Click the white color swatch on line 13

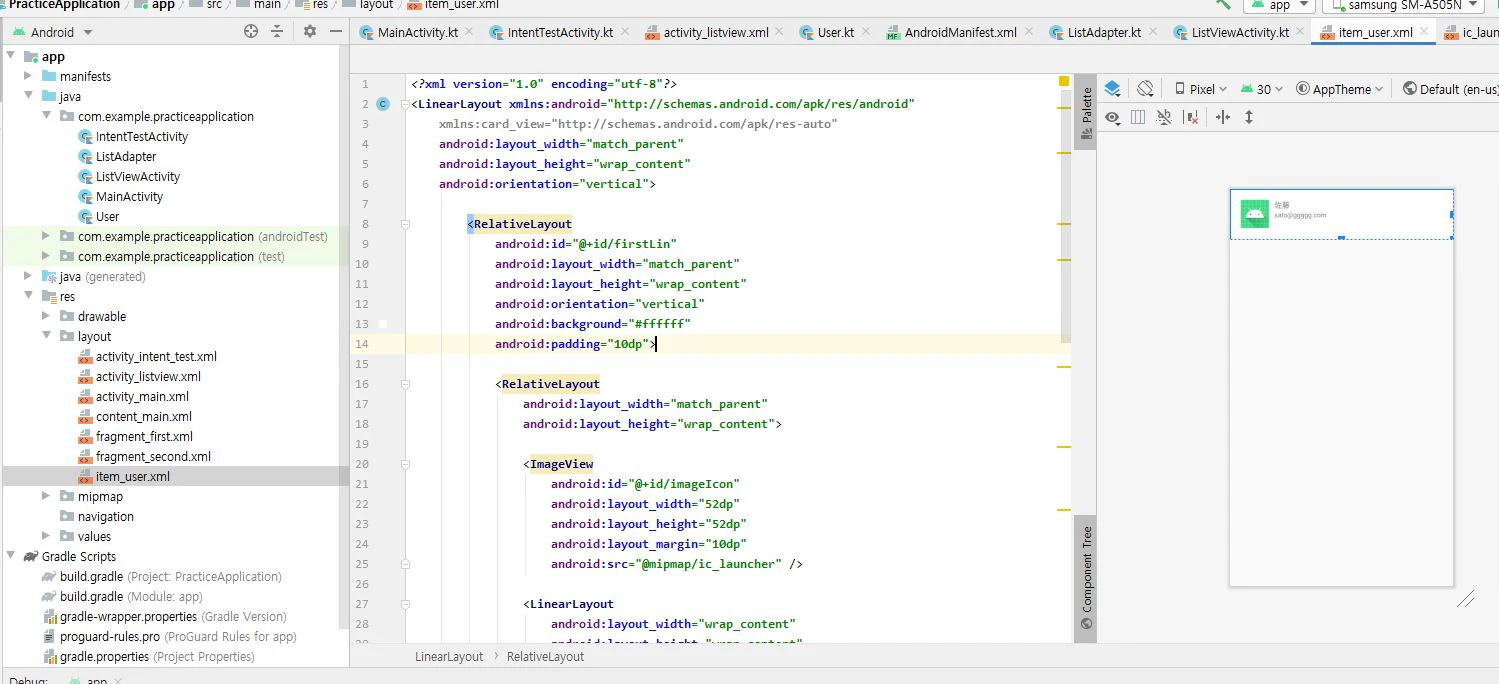[383, 324]
